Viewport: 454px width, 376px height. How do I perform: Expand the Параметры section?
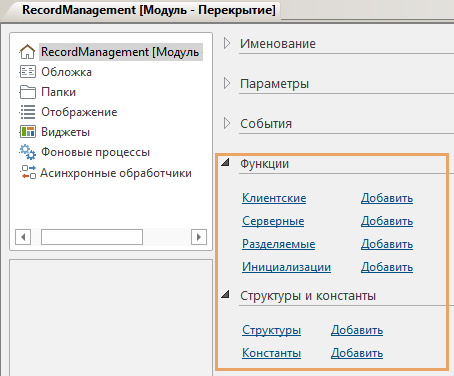tap(227, 83)
